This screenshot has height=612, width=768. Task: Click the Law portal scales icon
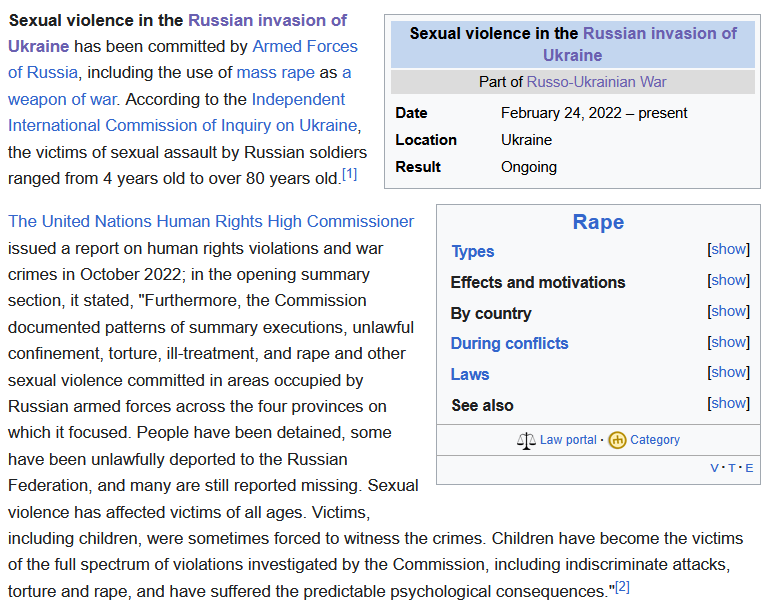pos(526,441)
